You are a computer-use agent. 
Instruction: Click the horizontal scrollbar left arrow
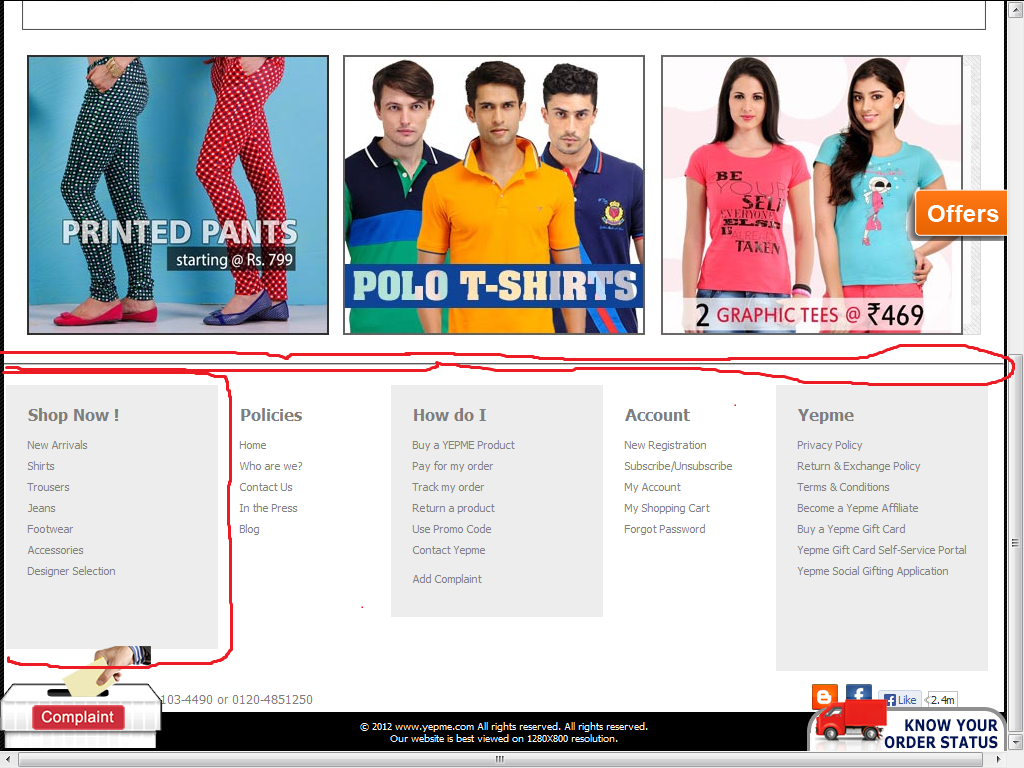[x=7, y=760]
